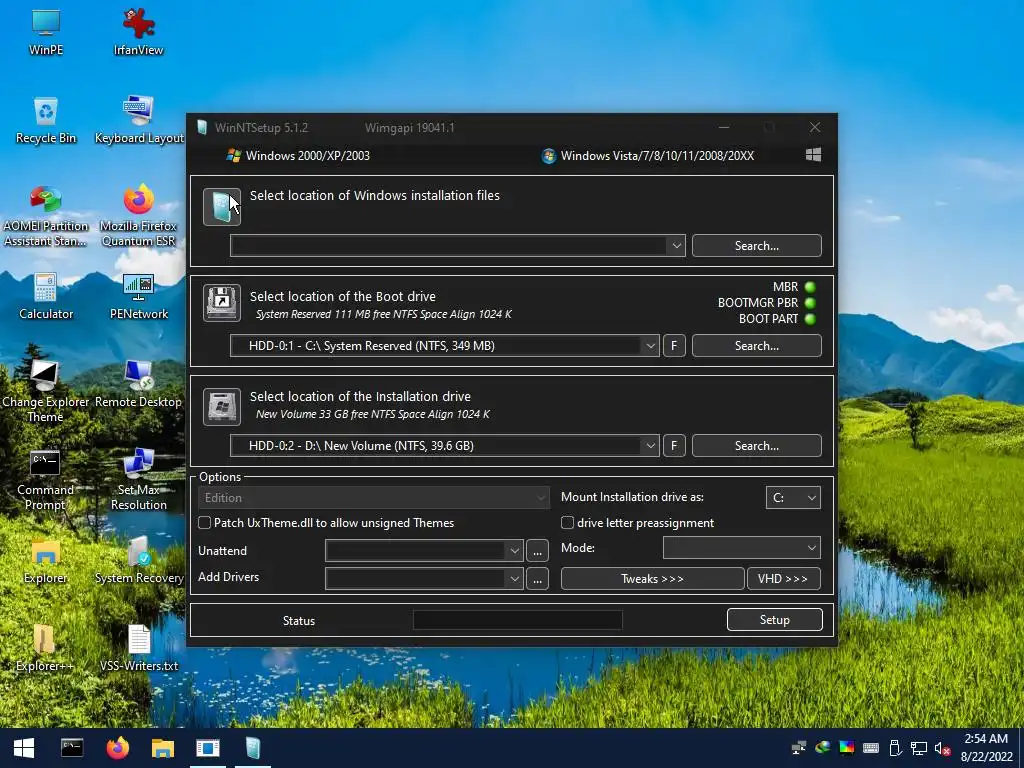Select the Keyboard Layout desktop icon
Screen dimensions: 1024x768
(138, 120)
